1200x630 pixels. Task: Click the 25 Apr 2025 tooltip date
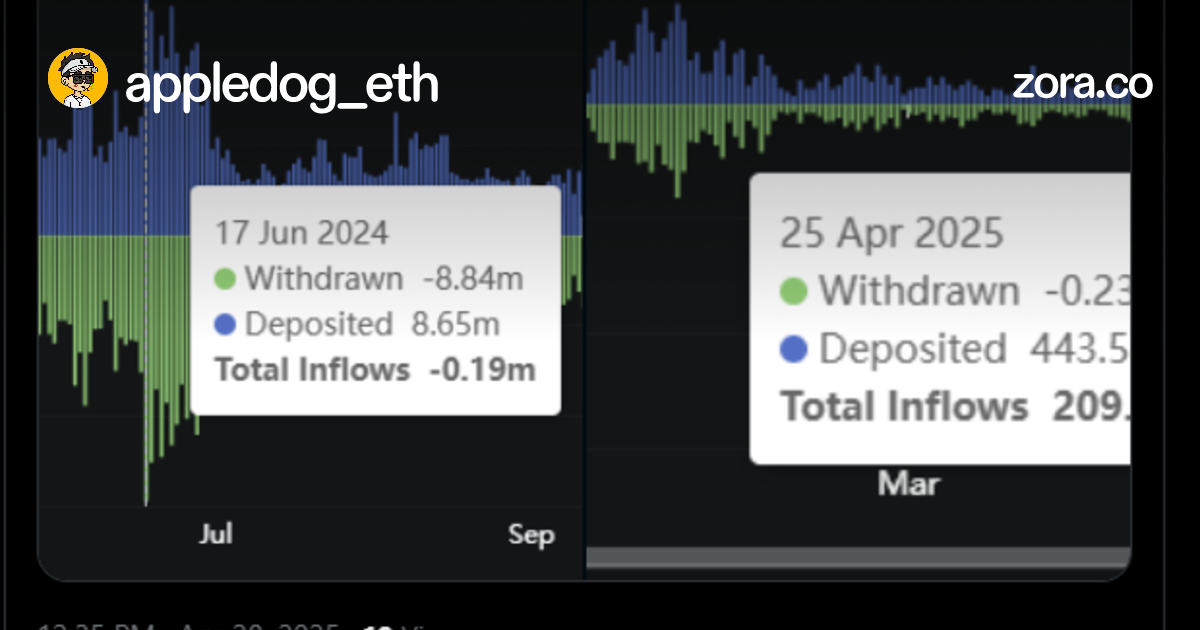tap(891, 233)
